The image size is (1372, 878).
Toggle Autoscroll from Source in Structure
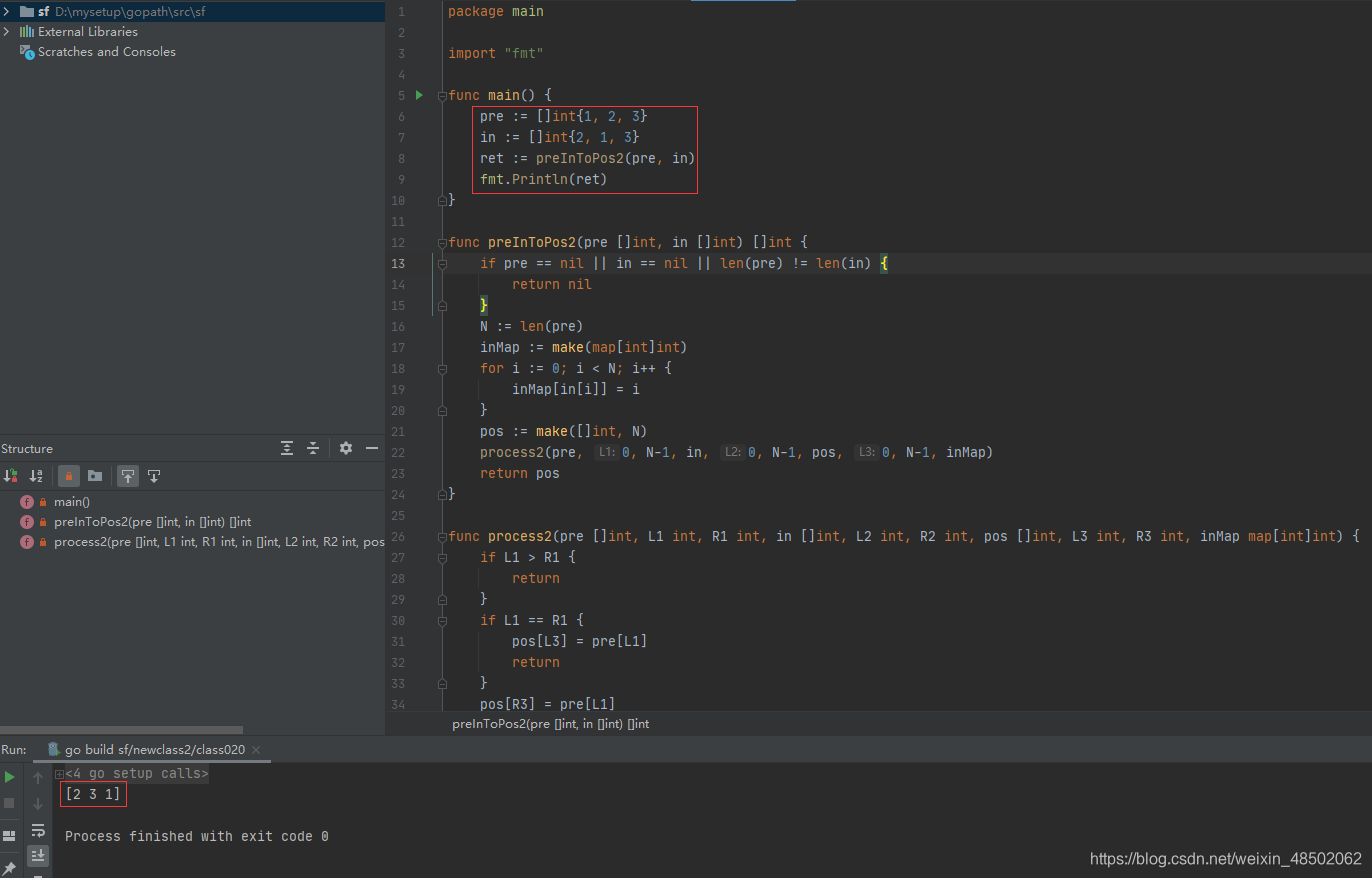(x=154, y=476)
